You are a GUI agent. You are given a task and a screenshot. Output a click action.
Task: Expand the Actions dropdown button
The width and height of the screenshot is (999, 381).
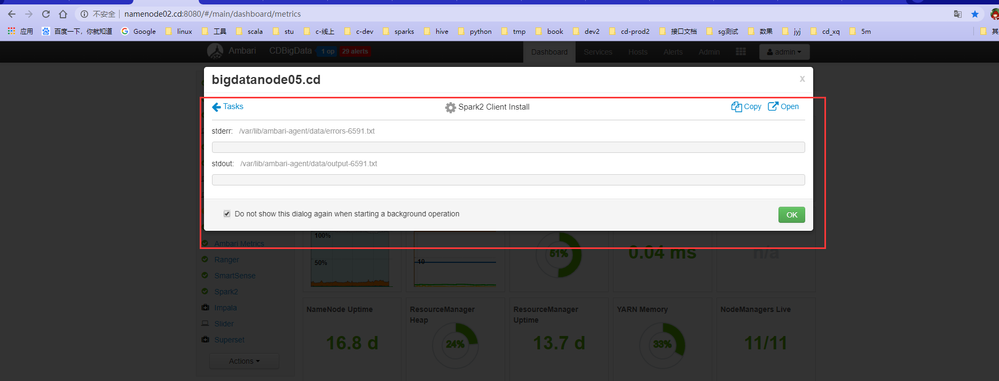[244, 361]
